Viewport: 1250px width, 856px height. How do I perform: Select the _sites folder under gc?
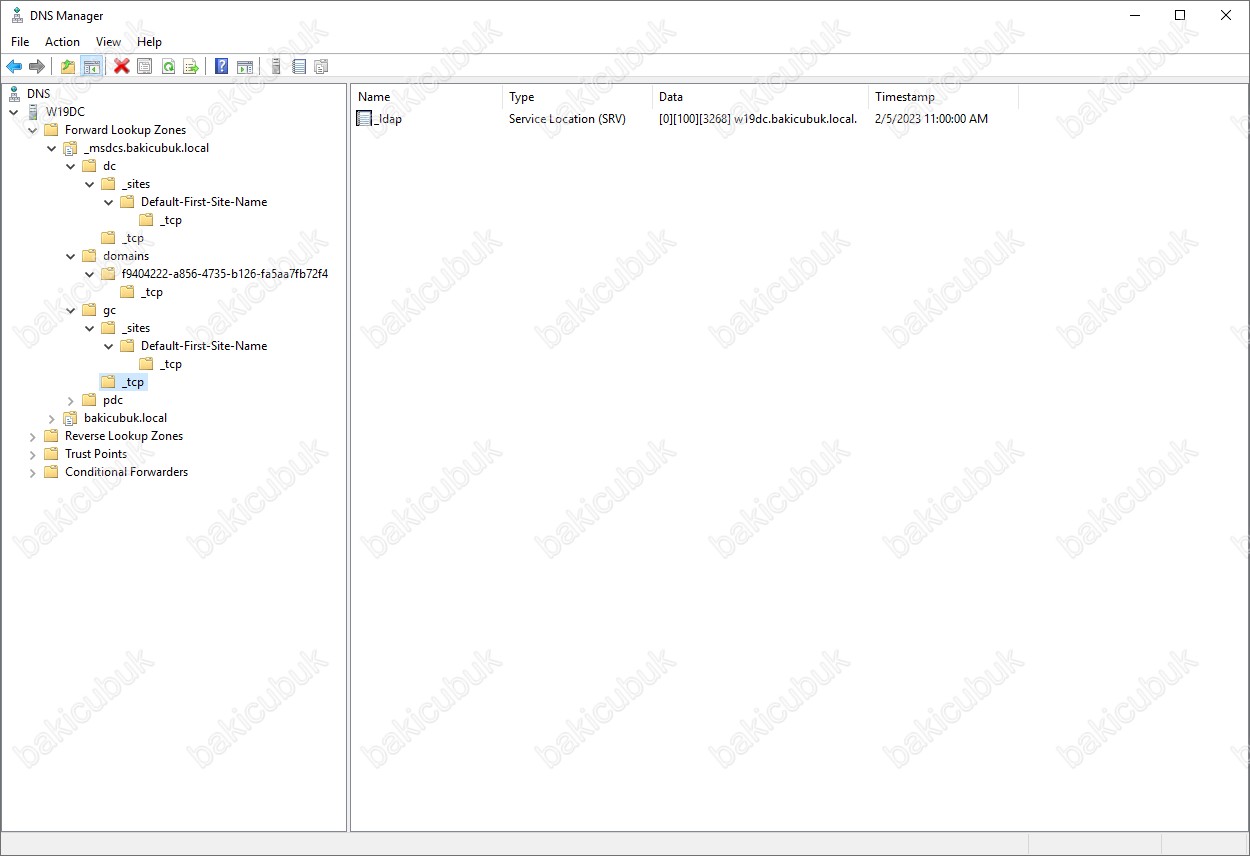(136, 328)
